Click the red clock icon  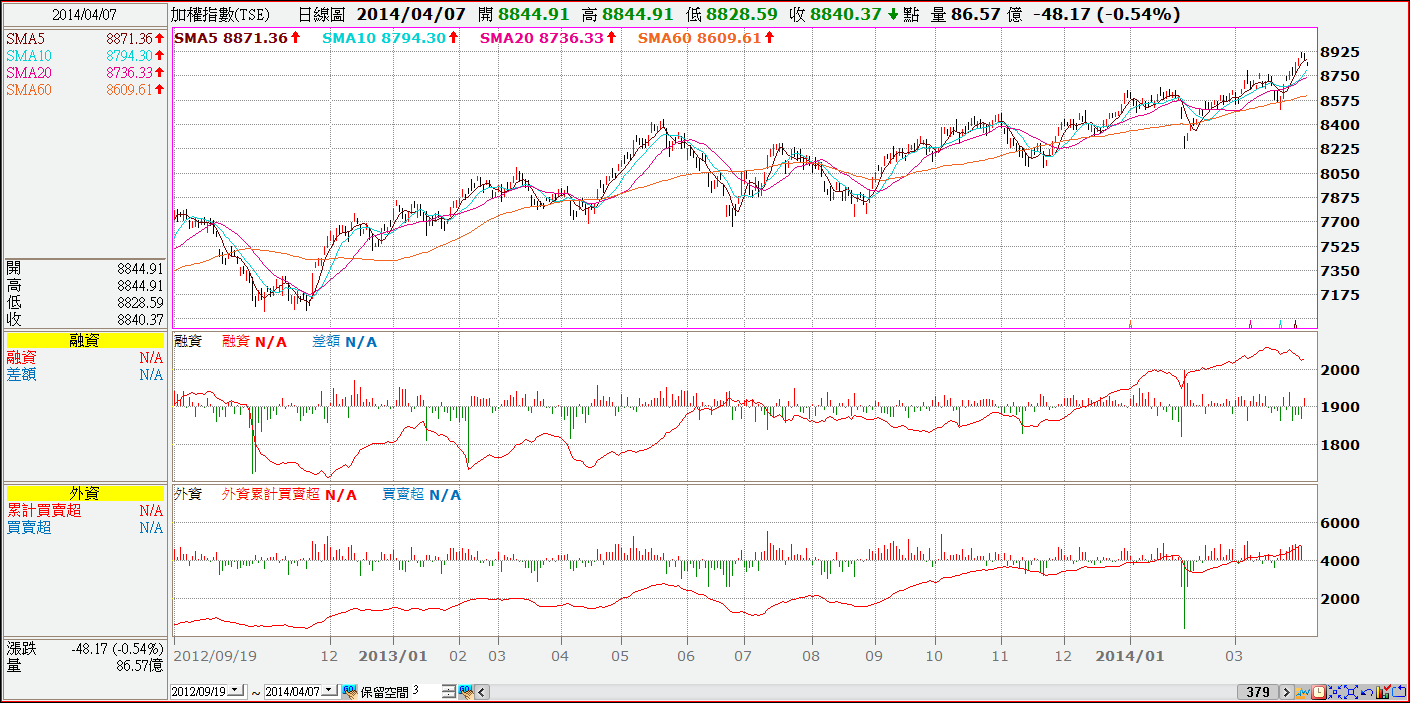tap(1319, 692)
